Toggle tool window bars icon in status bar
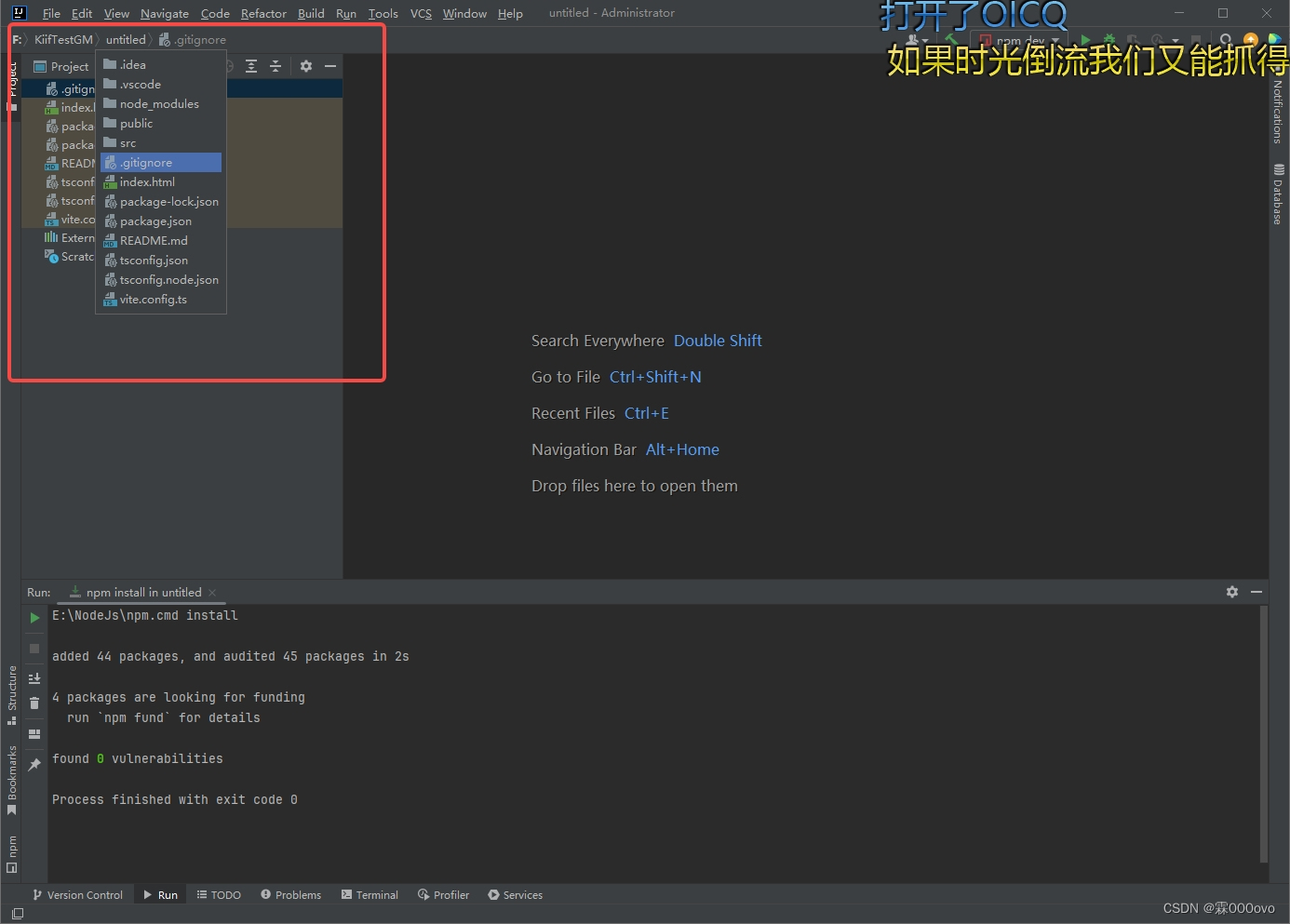The image size is (1290, 924). coord(17,914)
